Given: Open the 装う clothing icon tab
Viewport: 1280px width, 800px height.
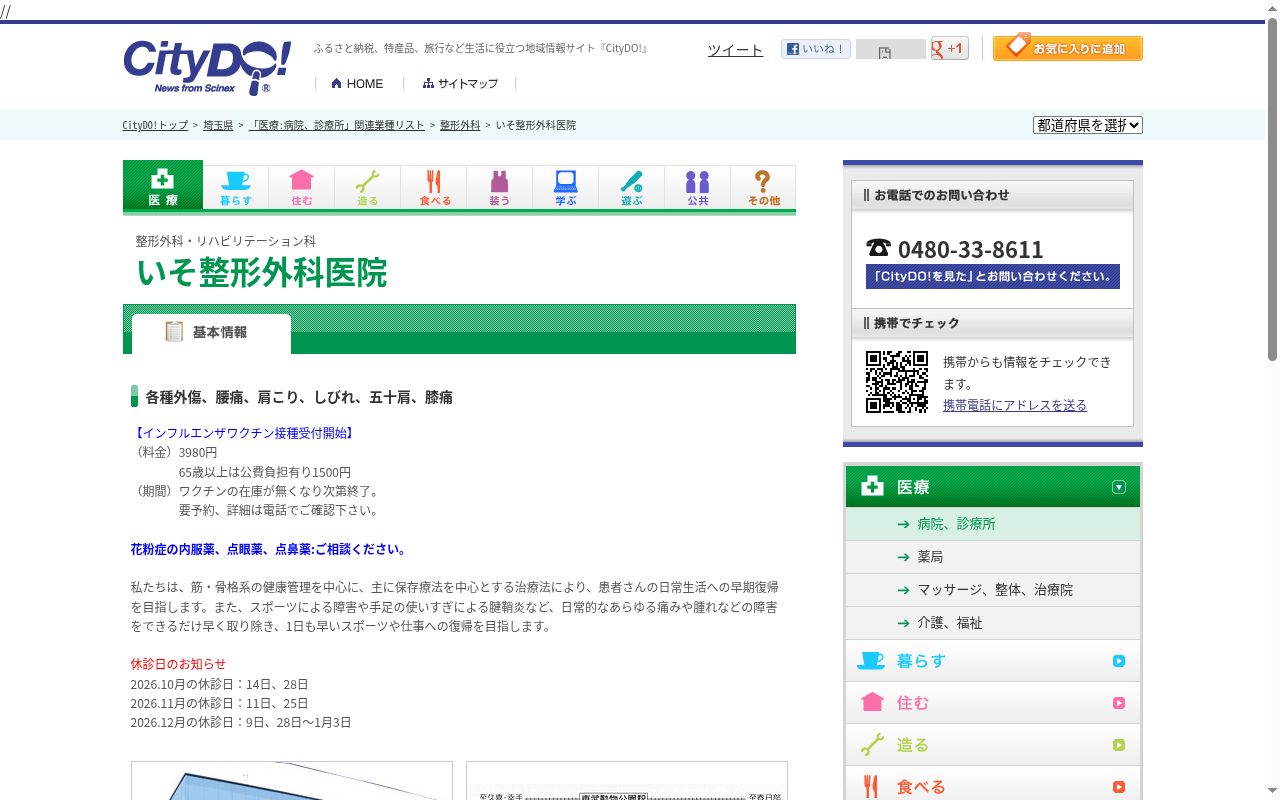Looking at the screenshot, I should [500, 187].
